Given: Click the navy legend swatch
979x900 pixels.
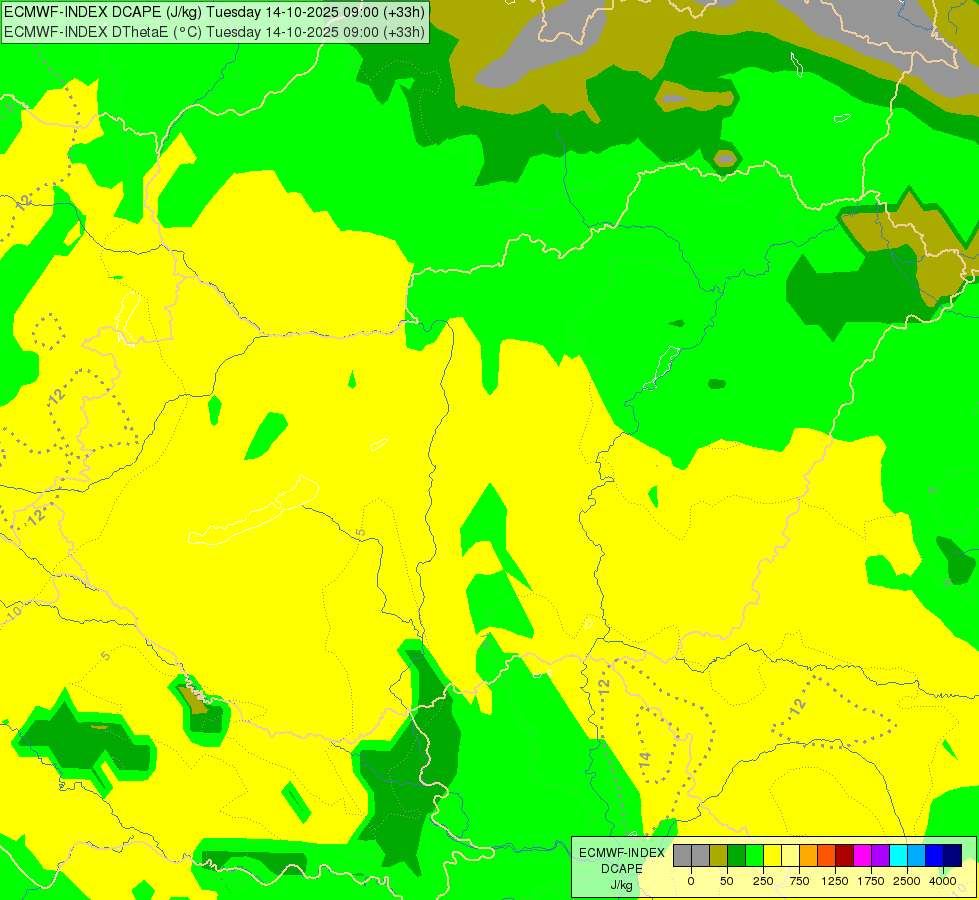Looking at the screenshot, I should pos(953,856).
